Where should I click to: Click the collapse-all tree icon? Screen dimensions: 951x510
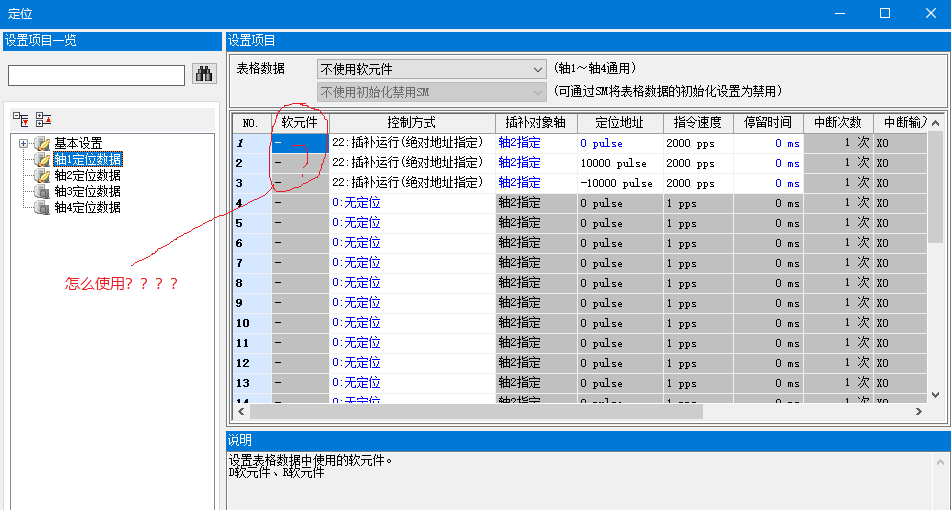pos(43,118)
